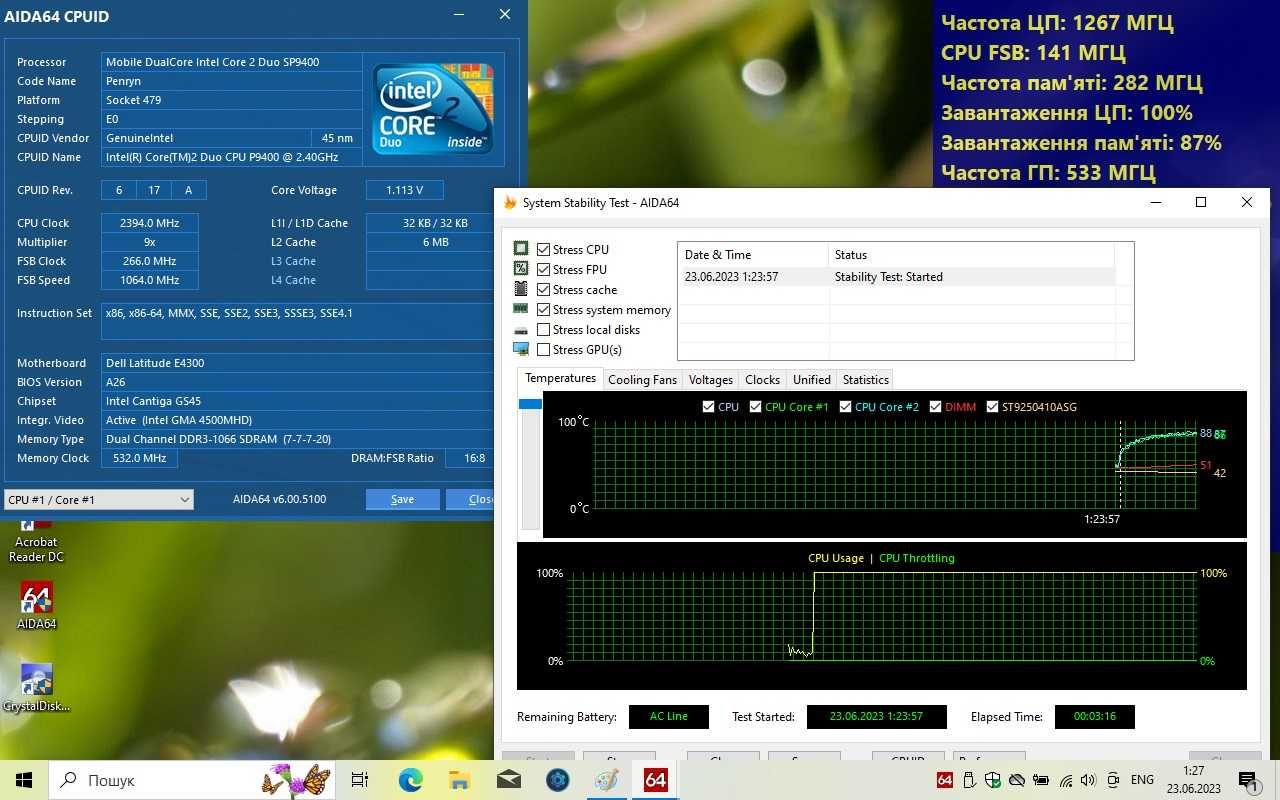Click the Intel Core 2 Duo logo
This screenshot has height=800, width=1280.
(x=433, y=108)
